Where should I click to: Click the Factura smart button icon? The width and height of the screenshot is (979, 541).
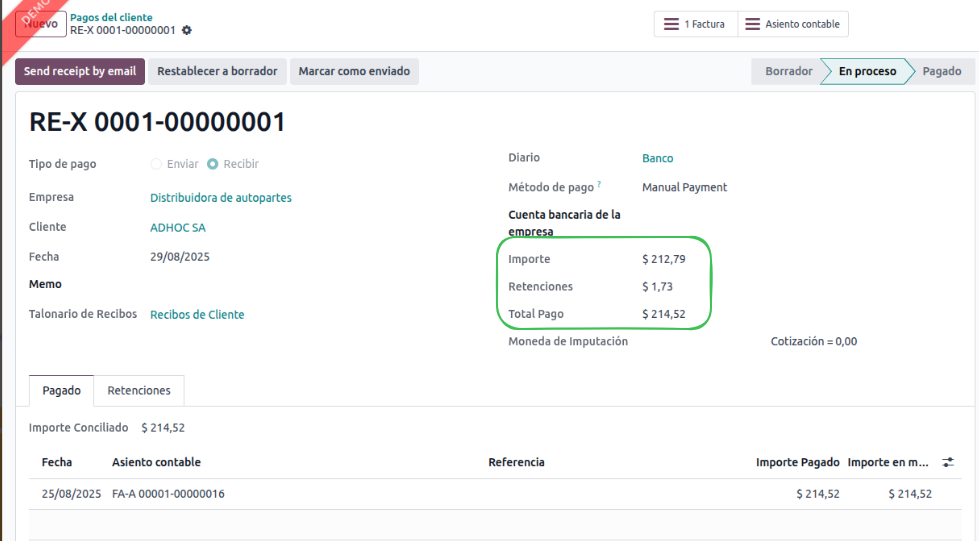[671, 24]
